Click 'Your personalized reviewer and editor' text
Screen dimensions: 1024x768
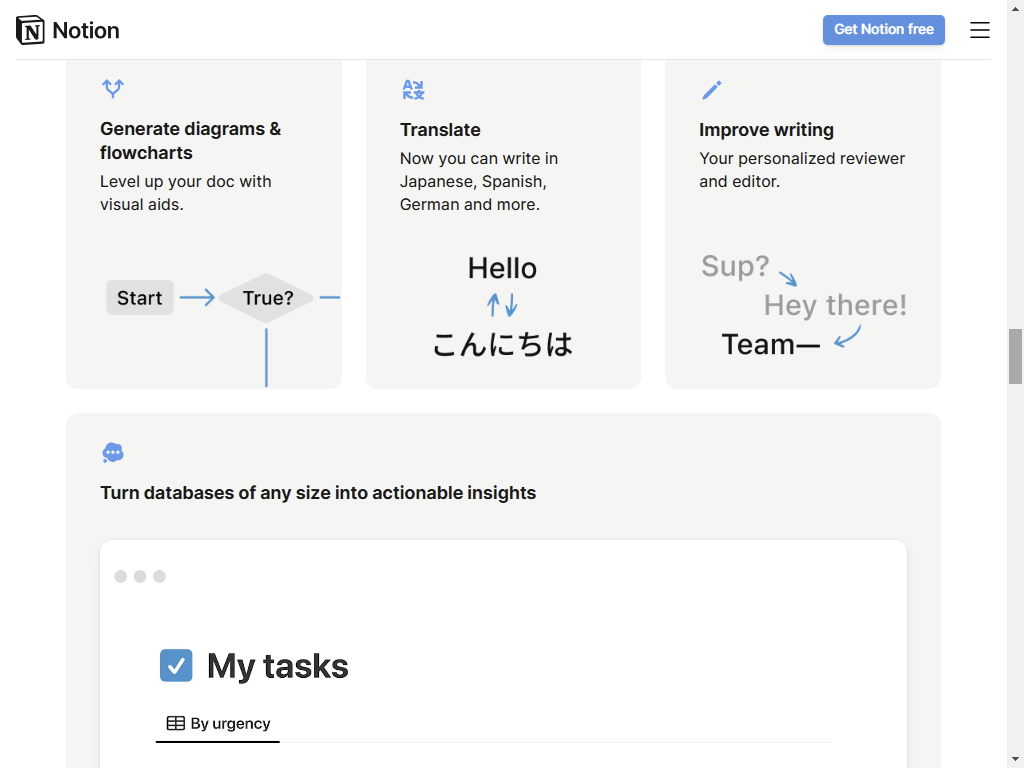(x=802, y=170)
